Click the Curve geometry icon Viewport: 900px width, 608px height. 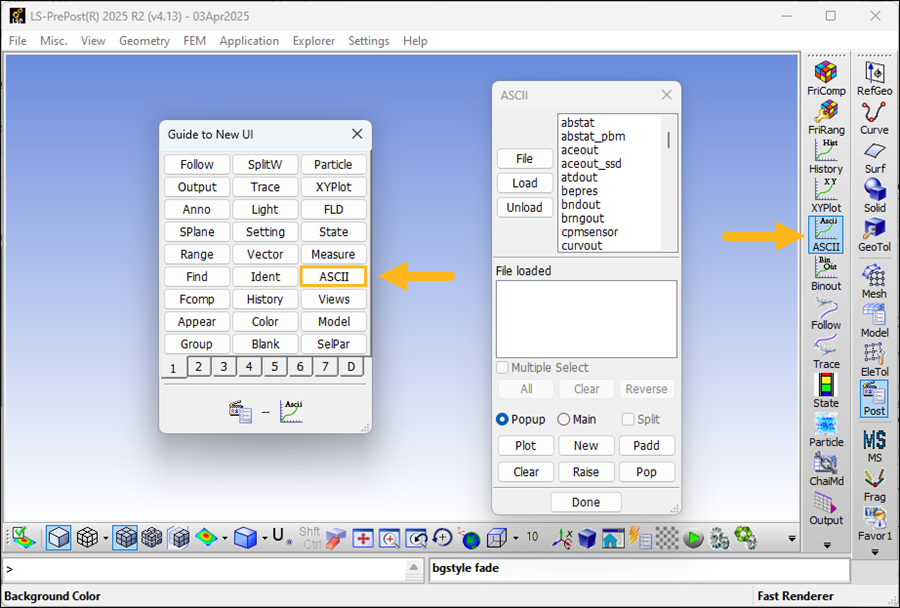point(874,117)
